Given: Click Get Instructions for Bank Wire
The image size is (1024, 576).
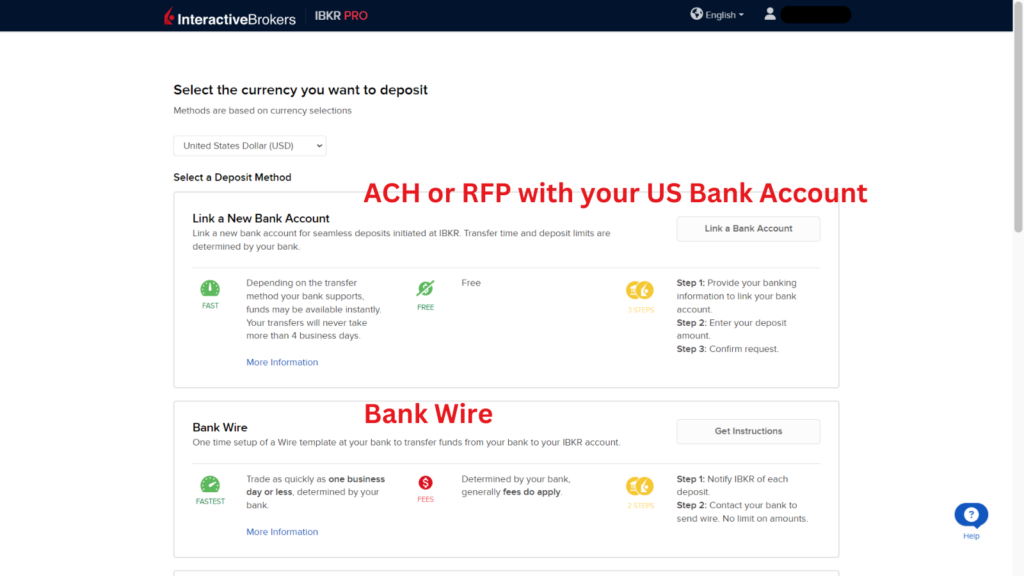Looking at the screenshot, I should pyautogui.click(x=748, y=431).
